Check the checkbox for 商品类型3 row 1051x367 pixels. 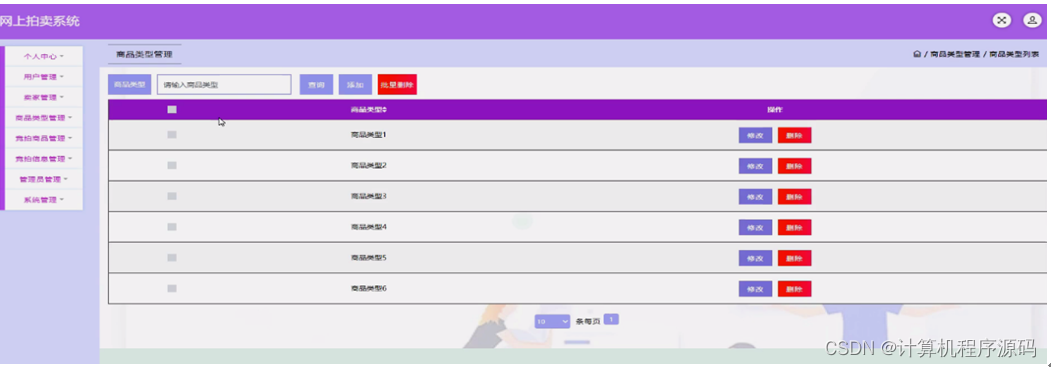point(172,196)
